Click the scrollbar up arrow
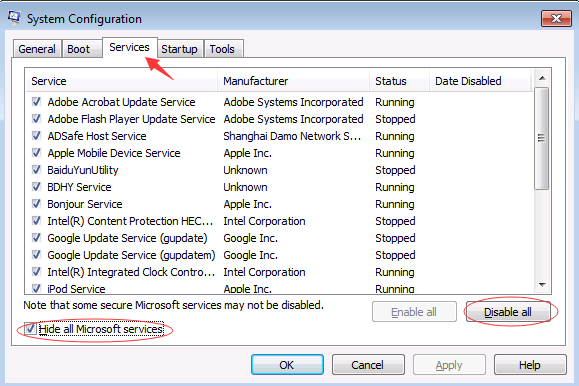 542,78
